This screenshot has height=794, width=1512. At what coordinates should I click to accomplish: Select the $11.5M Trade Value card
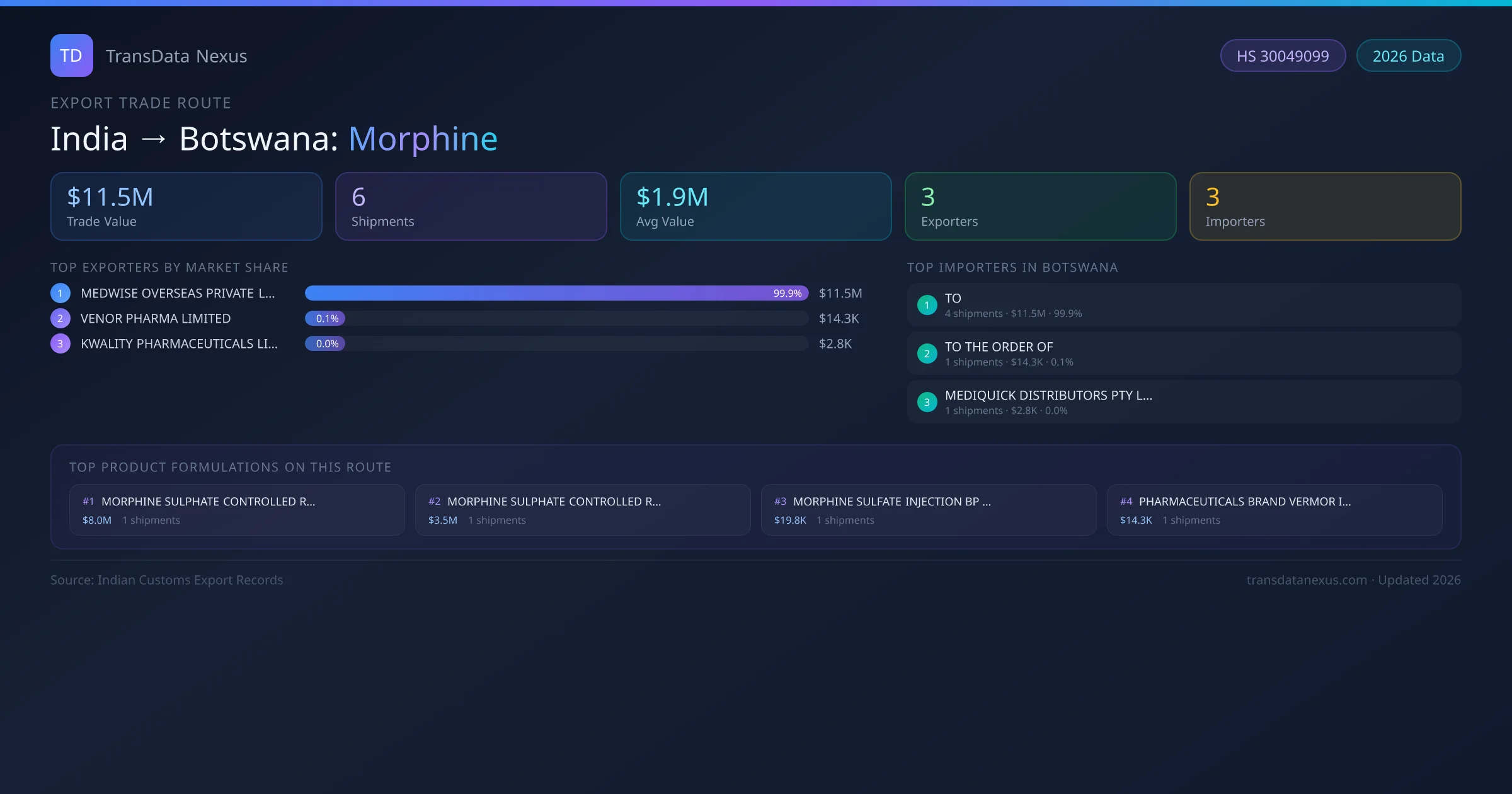[x=186, y=207]
